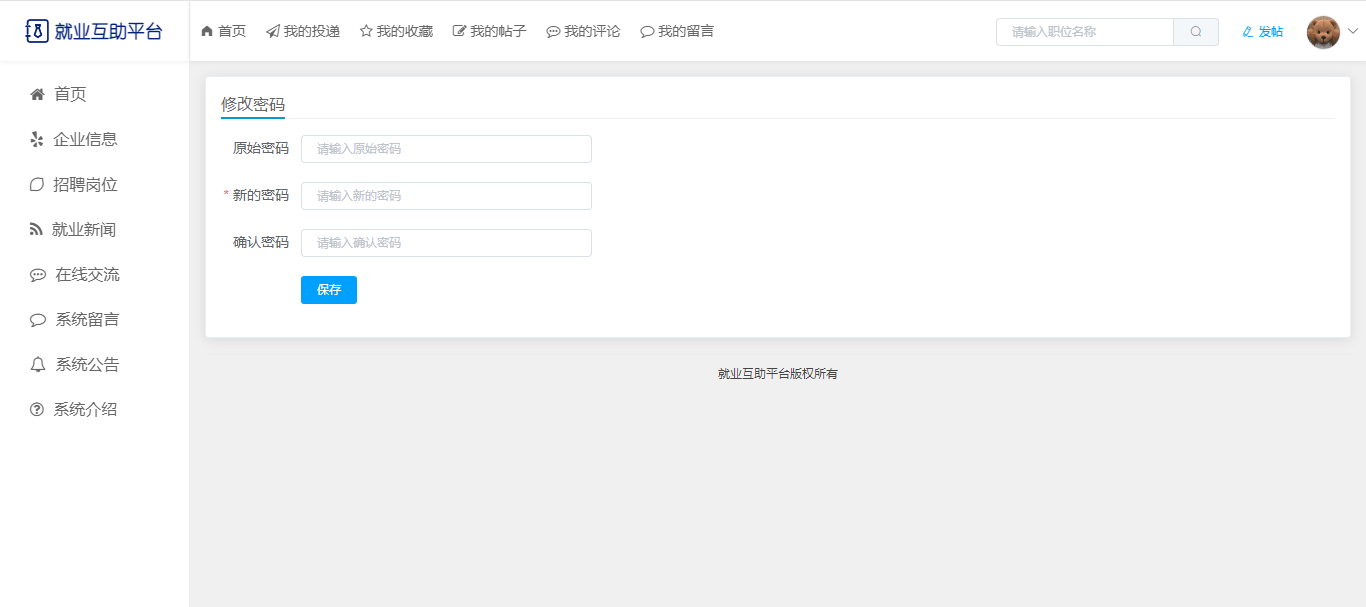
Task: Select the 请输入职位名称 search box
Action: click(x=1085, y=32)
